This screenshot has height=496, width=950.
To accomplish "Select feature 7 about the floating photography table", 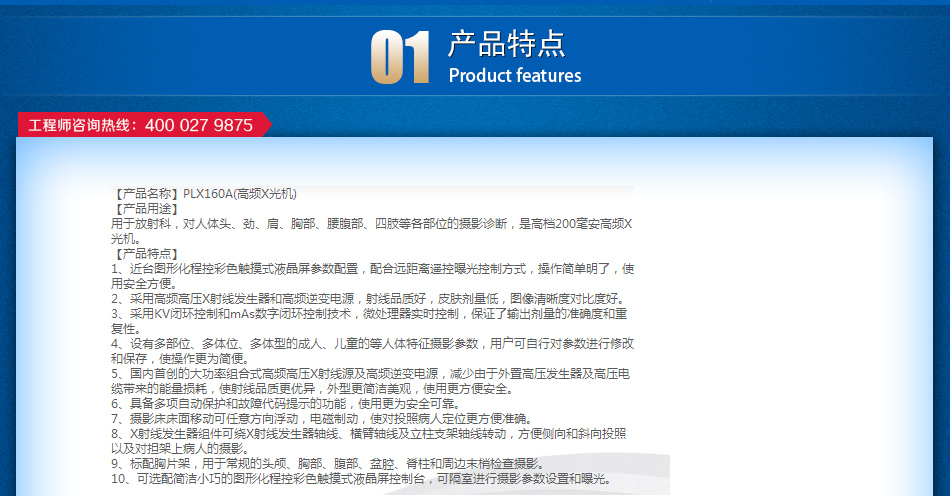I will click(322, 419).
